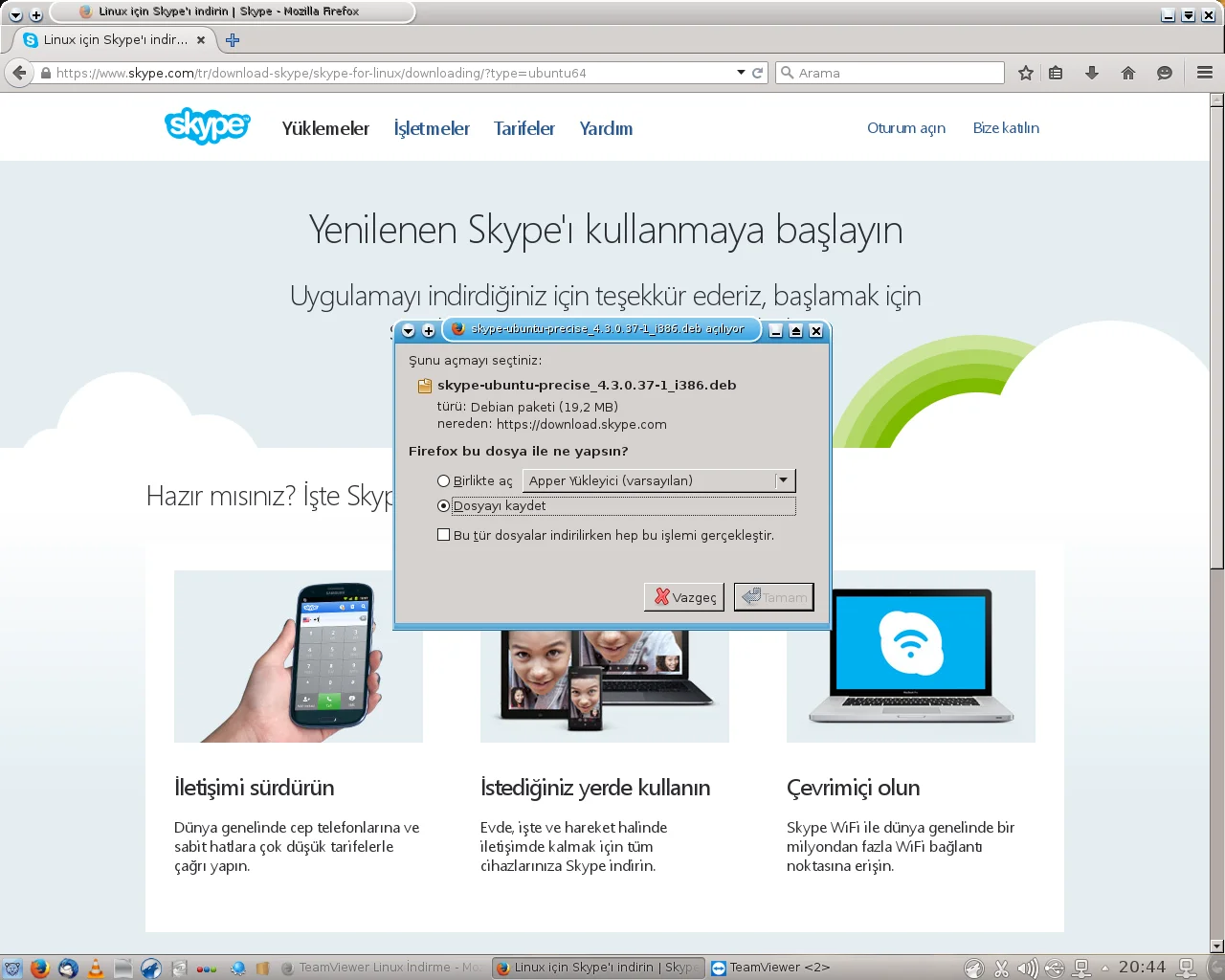Select the 'Dosyayı kaydet' radio option
The width and height of the screenshot is (1225, 980).
(444, 506)
